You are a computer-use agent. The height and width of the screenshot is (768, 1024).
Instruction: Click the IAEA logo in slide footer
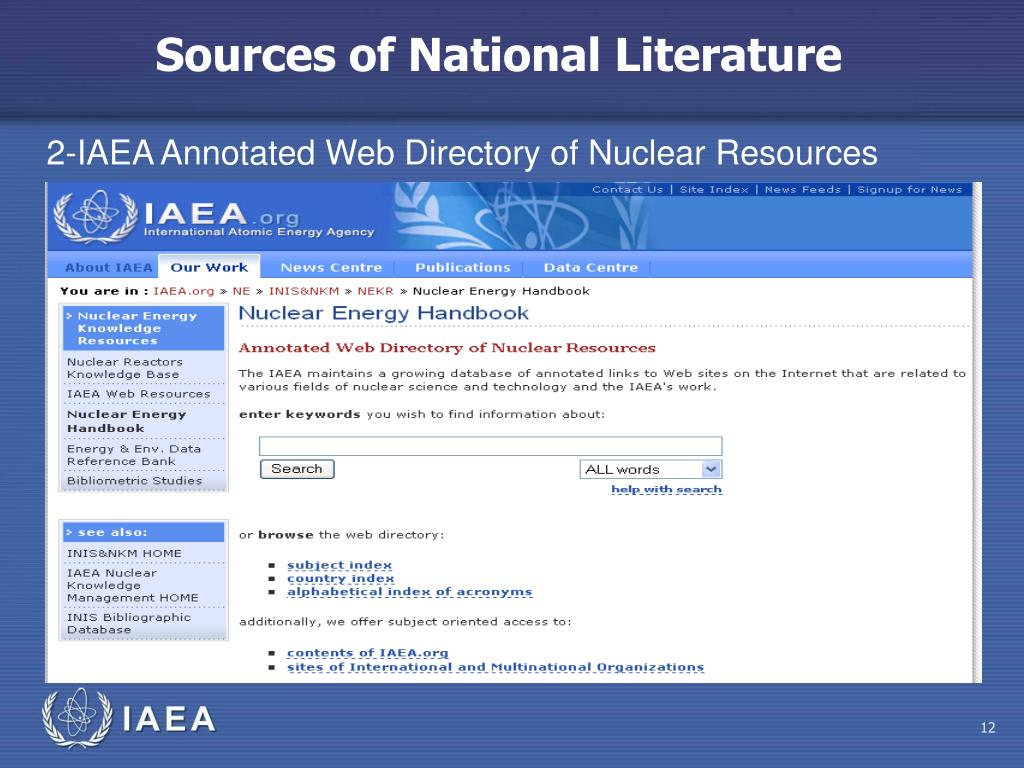pos(129,718)
